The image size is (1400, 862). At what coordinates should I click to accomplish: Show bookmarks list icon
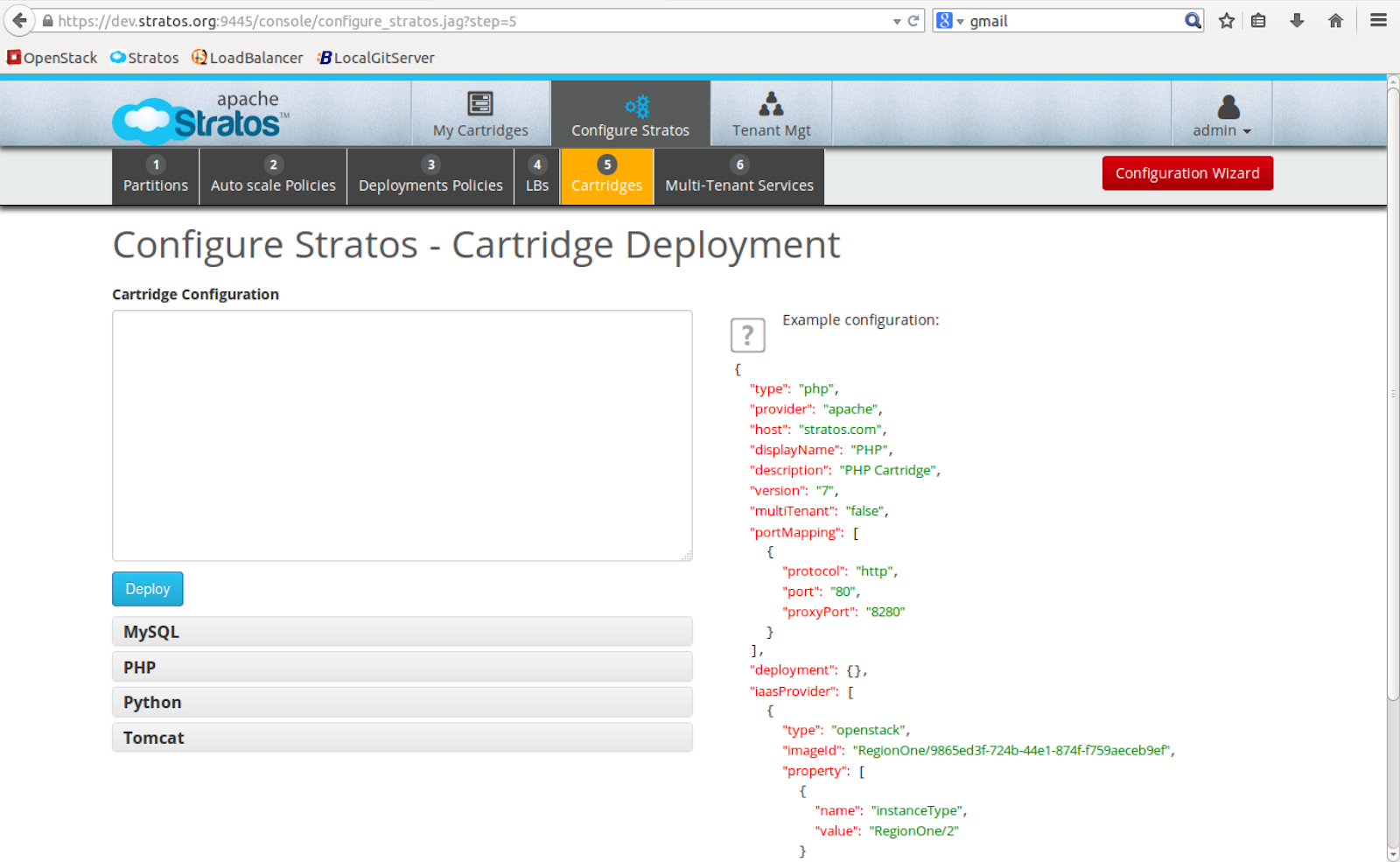[1258, 21]
